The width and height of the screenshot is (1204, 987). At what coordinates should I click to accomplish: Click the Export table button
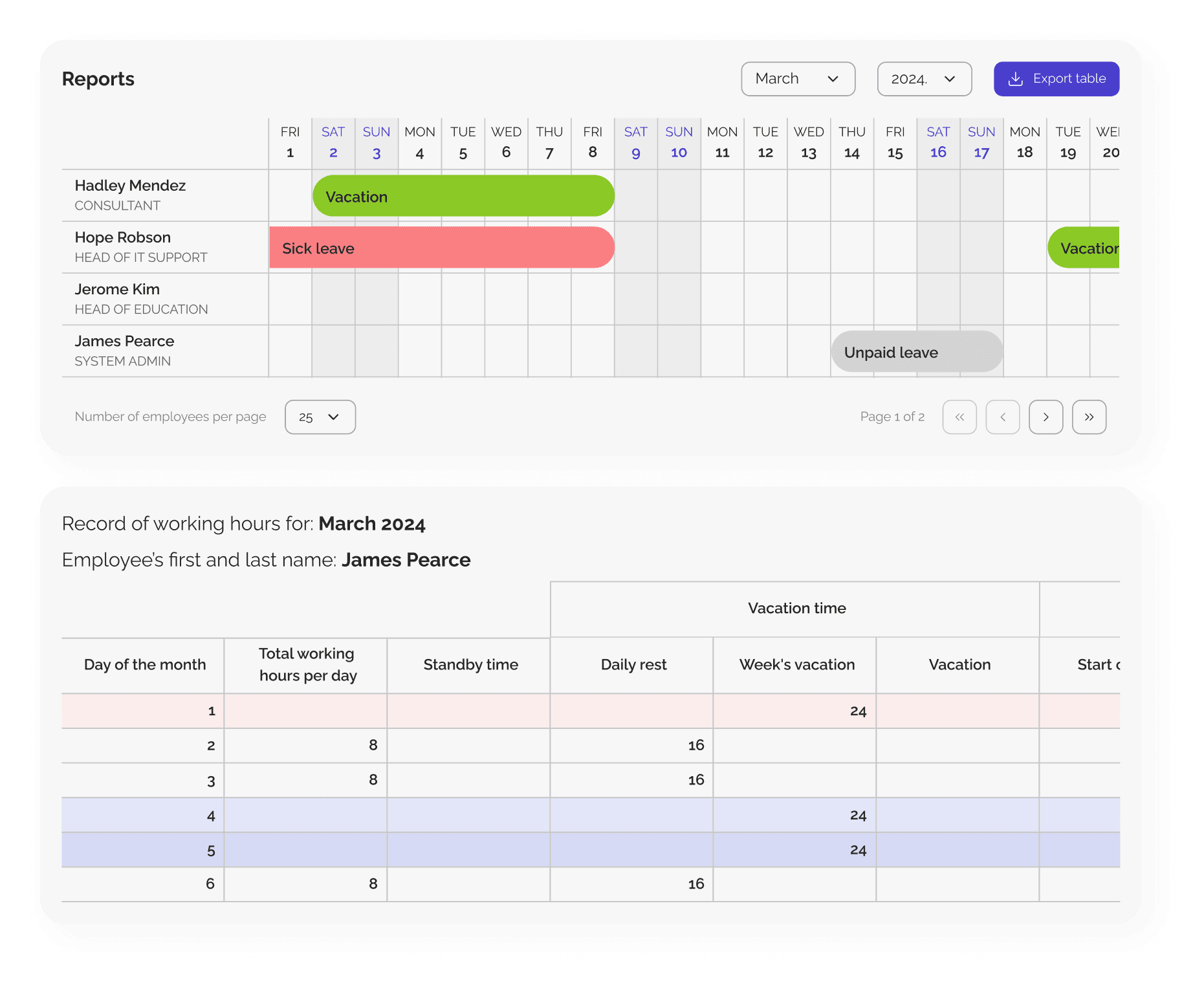tap(1056, 78)
